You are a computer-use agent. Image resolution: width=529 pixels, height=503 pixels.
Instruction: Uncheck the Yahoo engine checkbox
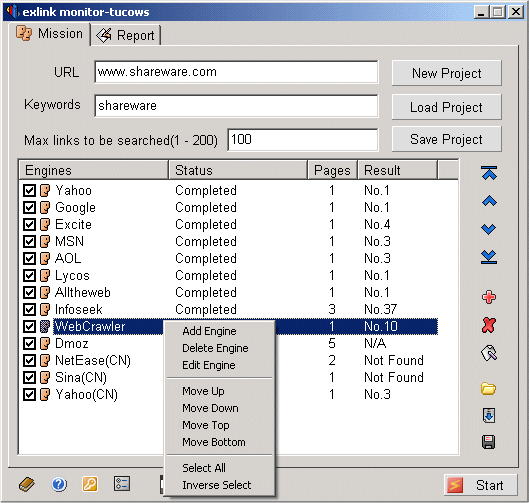pyautogui.click(x=29, y=191)
